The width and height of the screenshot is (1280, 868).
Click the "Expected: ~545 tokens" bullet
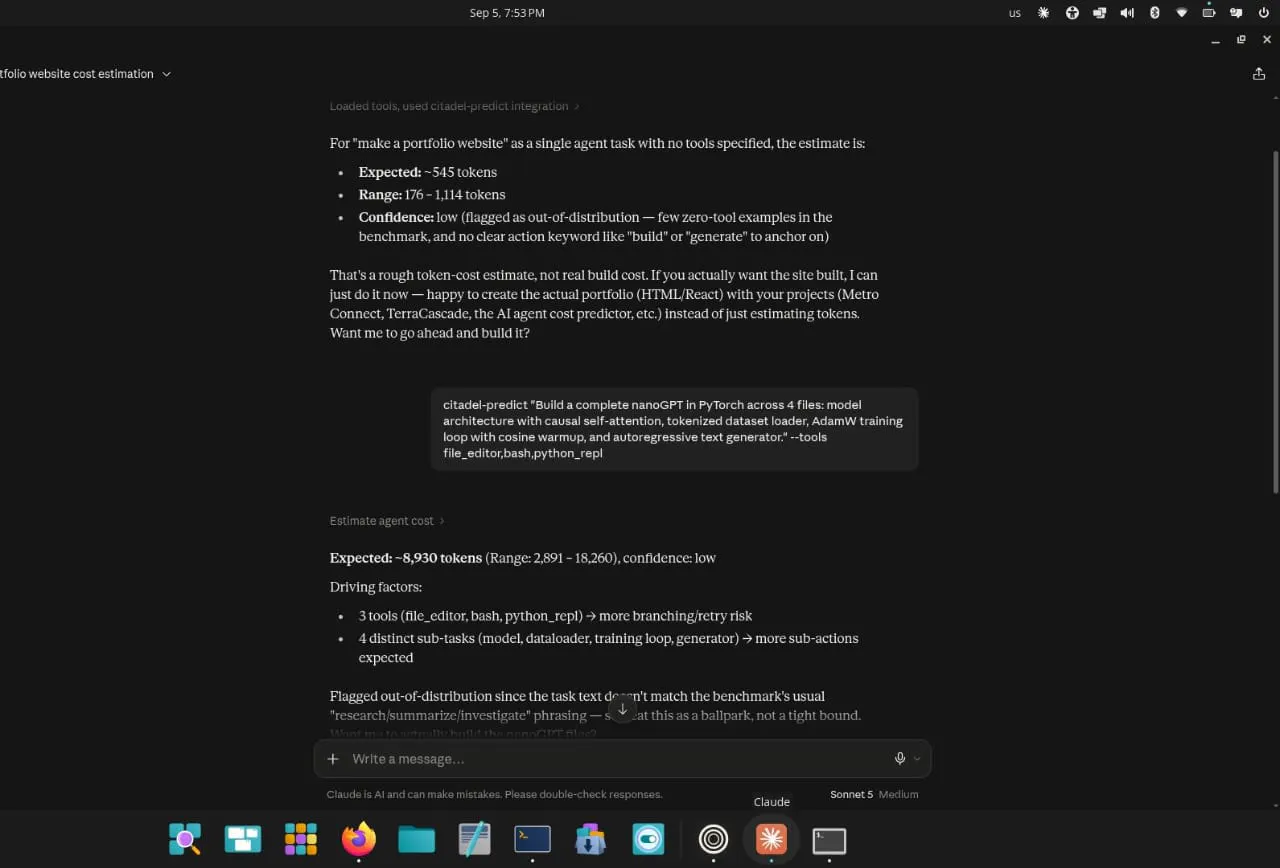click(x=428, y=172)
